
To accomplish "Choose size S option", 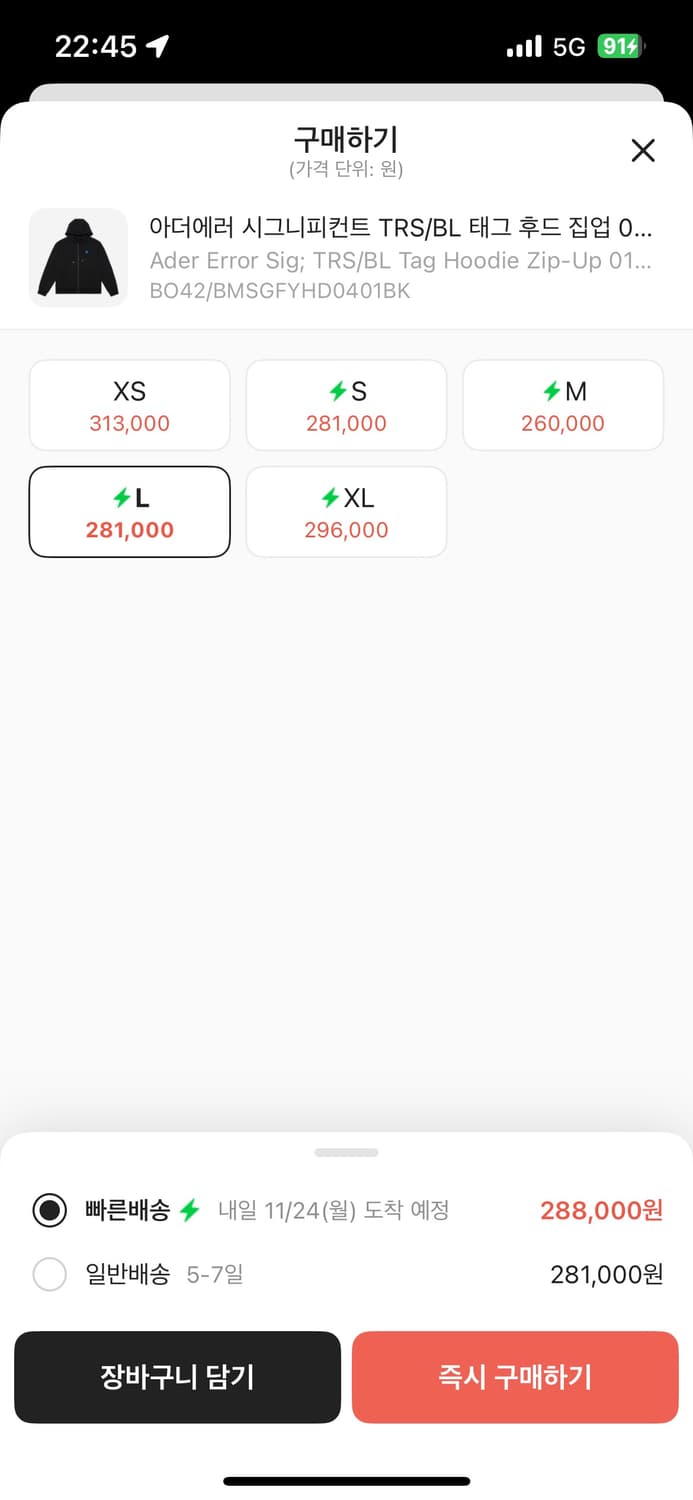I will click(346, 405).
